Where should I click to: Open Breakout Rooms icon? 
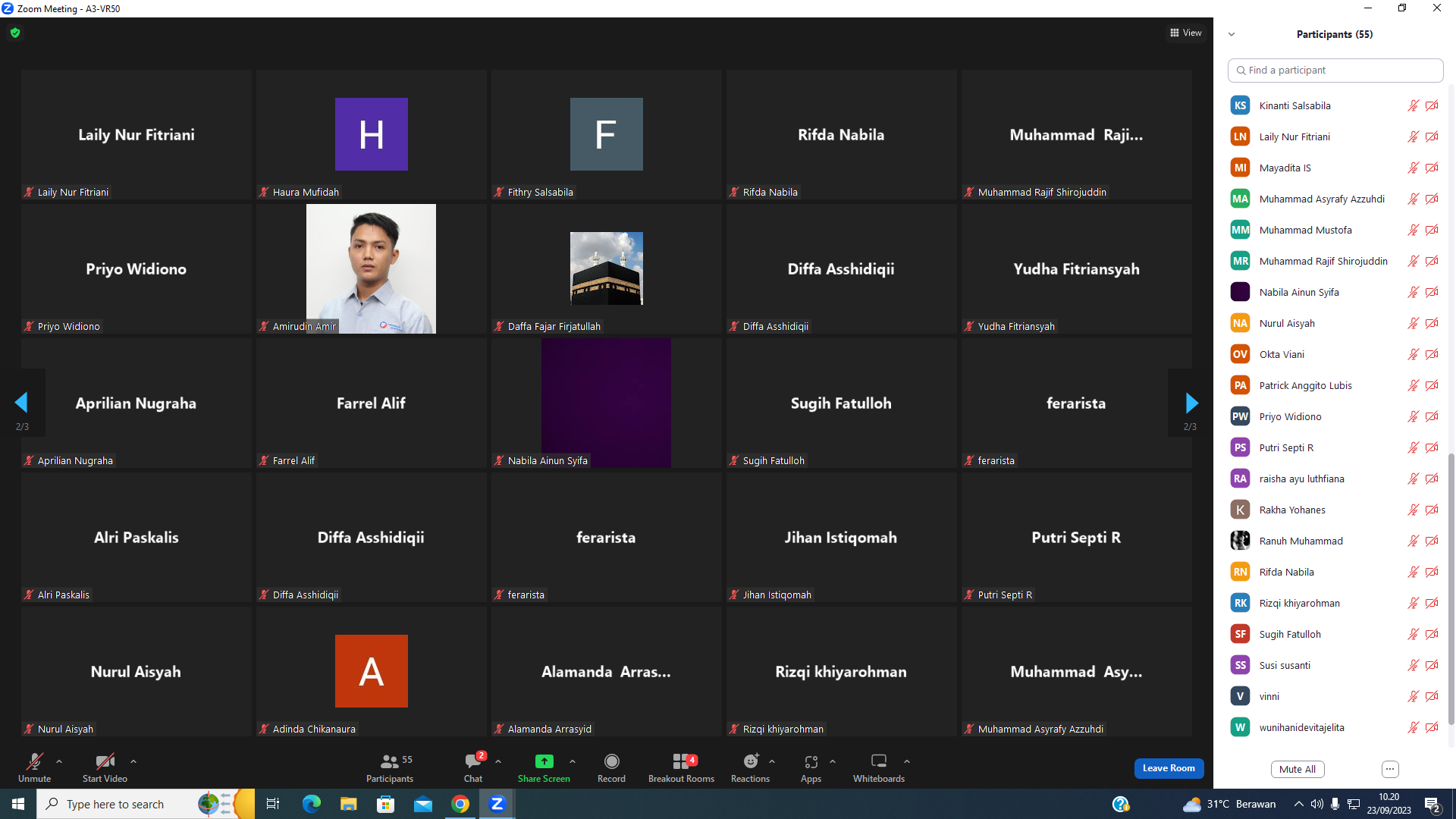pos(681,761)
